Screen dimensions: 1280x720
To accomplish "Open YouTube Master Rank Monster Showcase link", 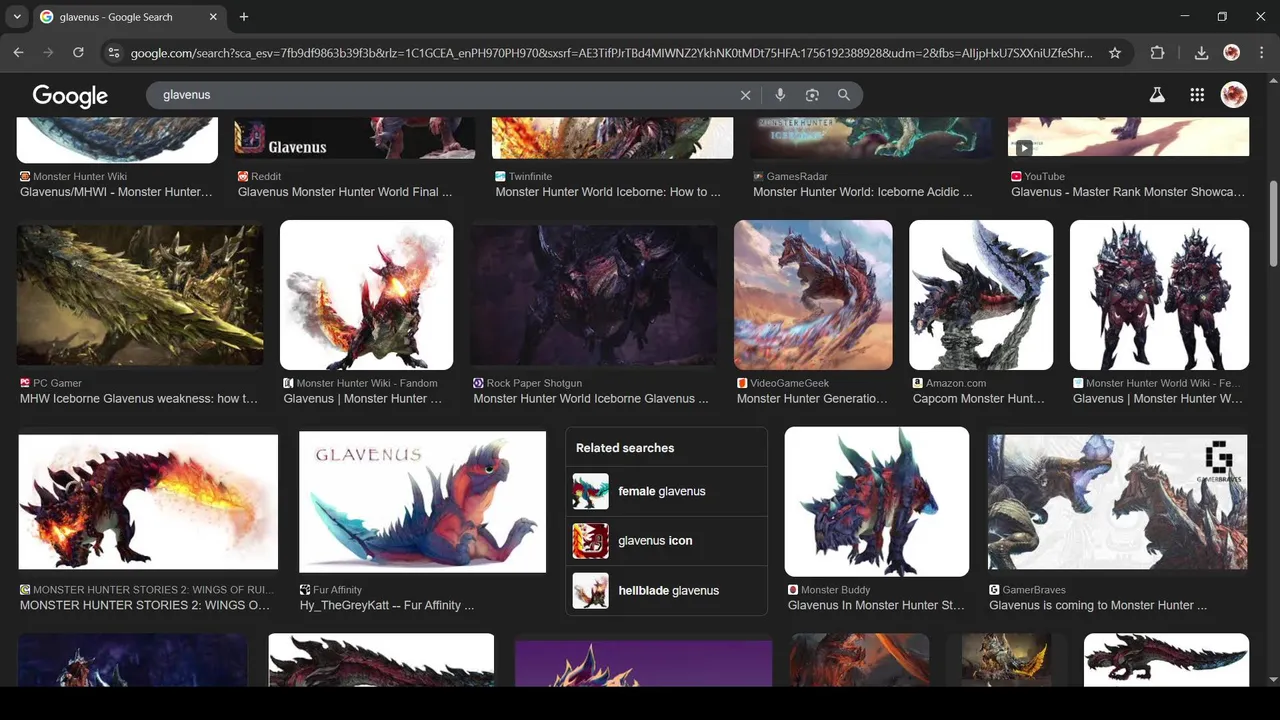I will point(1128,192).
